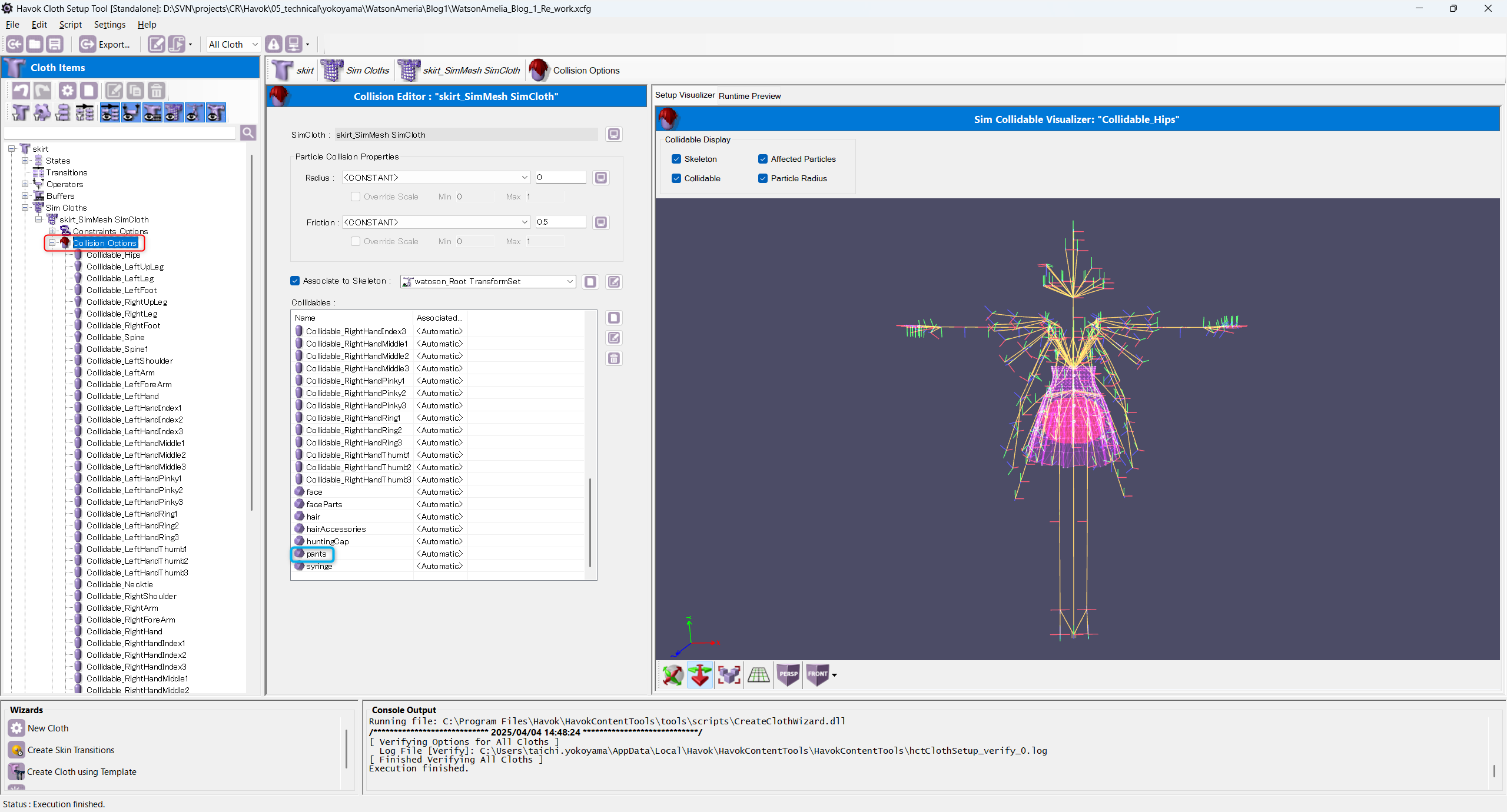Undo with the curved arrow in Cloth Items
This screenshot has width=1507, height=812.
21,91
